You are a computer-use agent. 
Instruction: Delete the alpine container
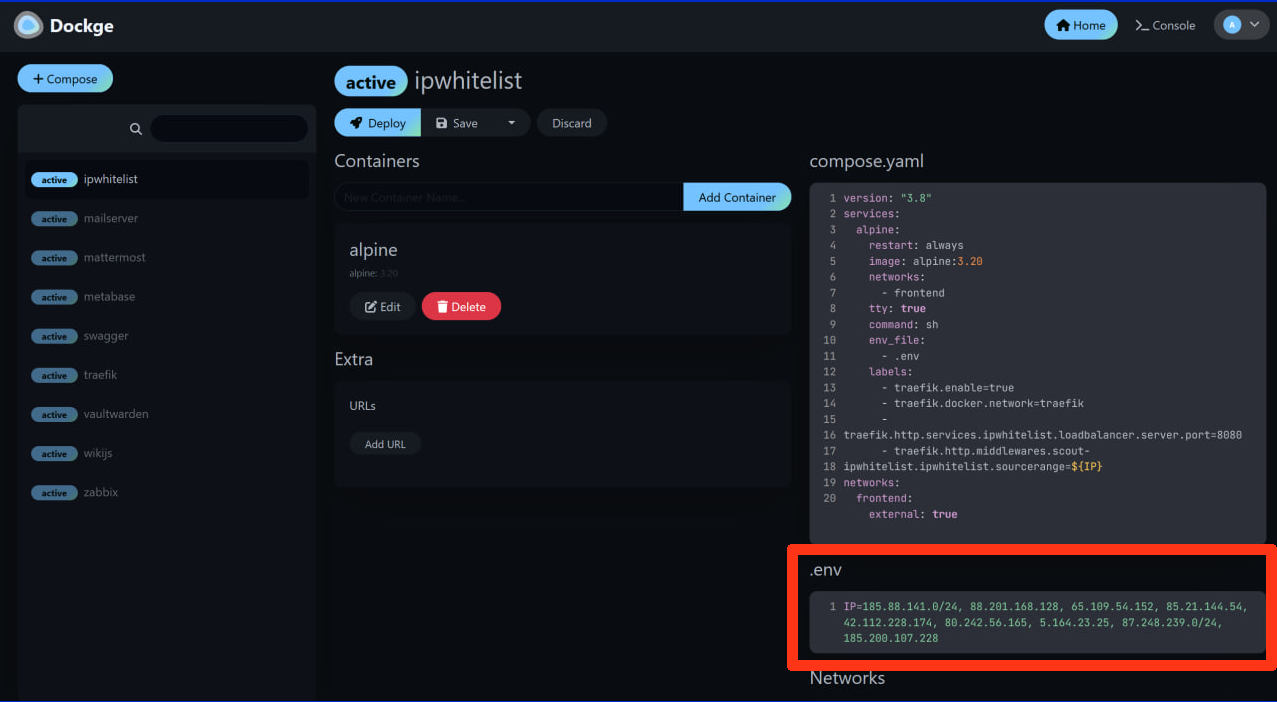pyautogui.click(x=461, y=307)
